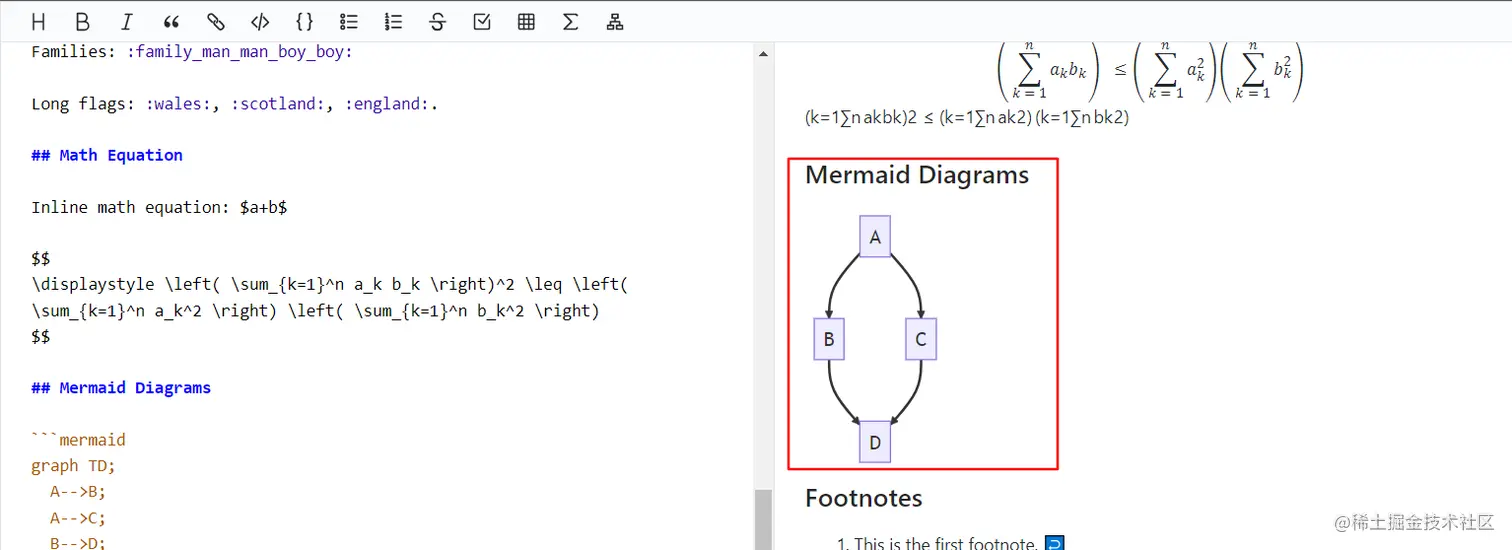
Task: Insert a blockquote
Action: [x=171, y=22]
